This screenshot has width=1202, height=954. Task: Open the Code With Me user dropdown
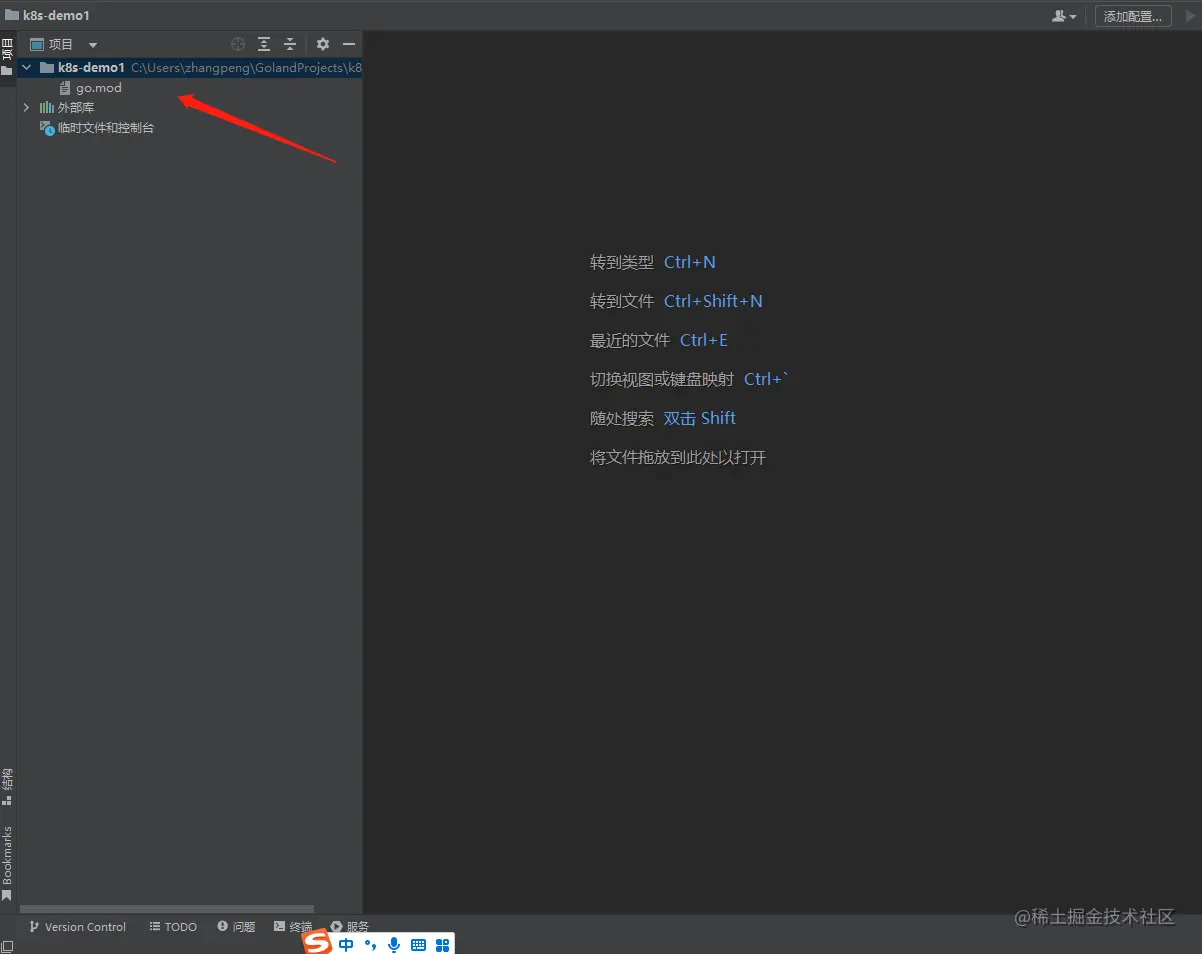pos(1064,16)
